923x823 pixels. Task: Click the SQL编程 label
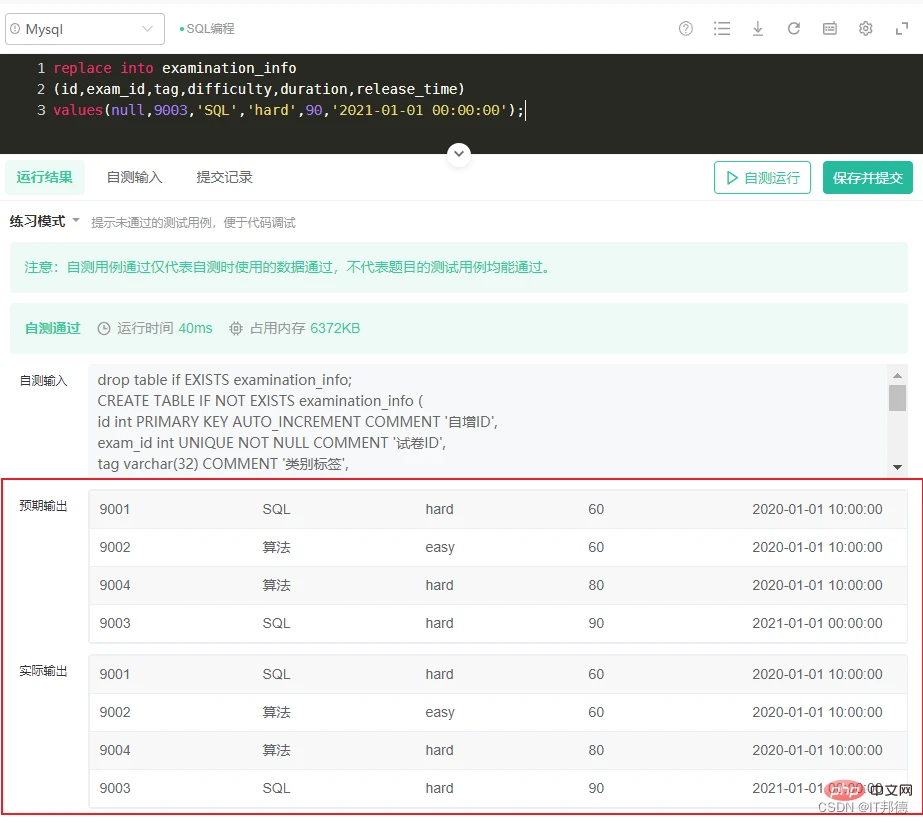point(210,29)
